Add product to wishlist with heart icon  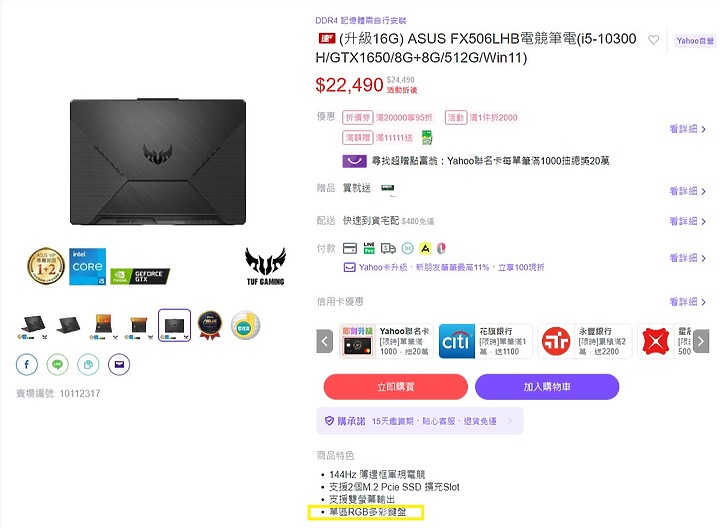tap(653, 40)
